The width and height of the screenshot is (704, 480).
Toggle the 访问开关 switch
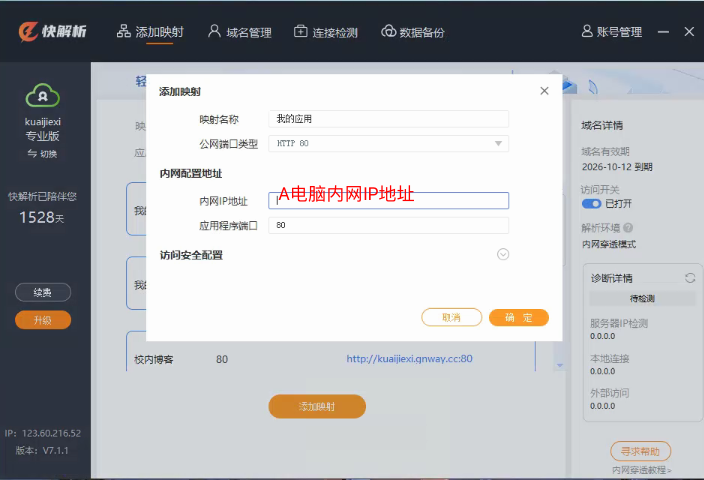[x=591, y=203]
